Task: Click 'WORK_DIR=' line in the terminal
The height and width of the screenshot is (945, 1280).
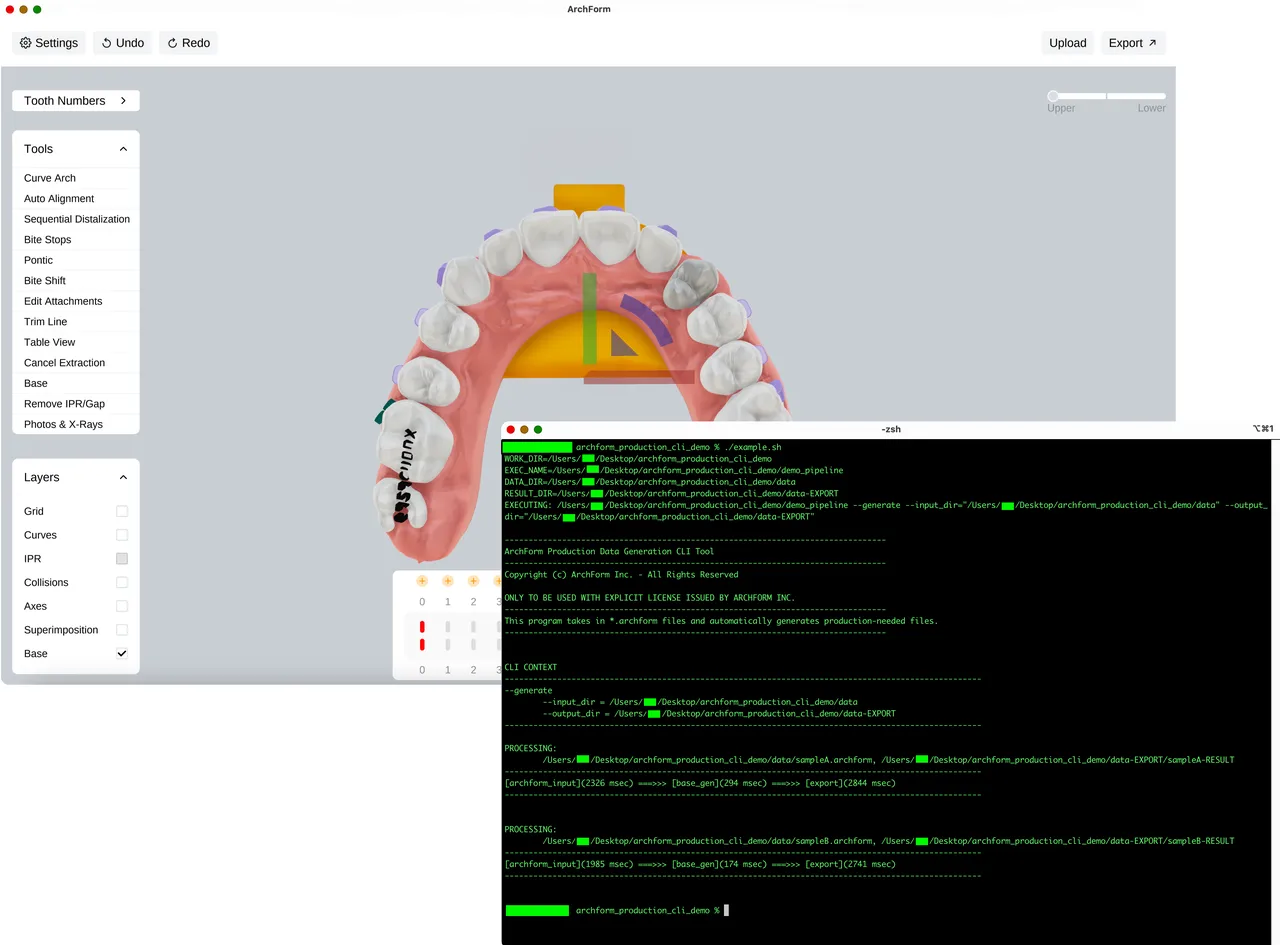Action: tap(638, 458)
